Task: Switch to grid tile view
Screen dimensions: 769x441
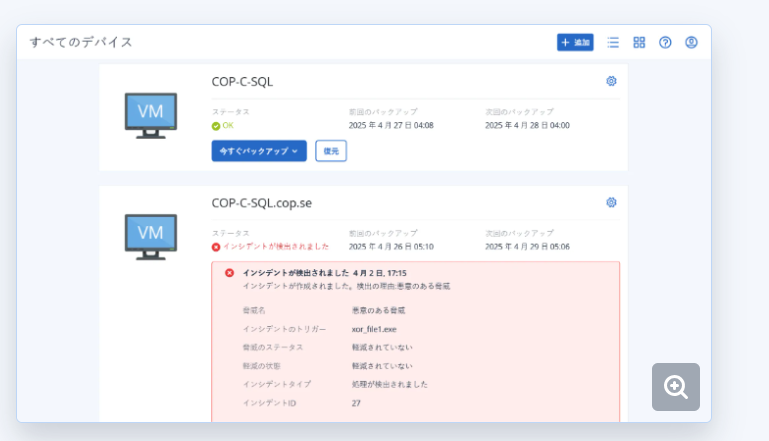Action: (639, 42)
